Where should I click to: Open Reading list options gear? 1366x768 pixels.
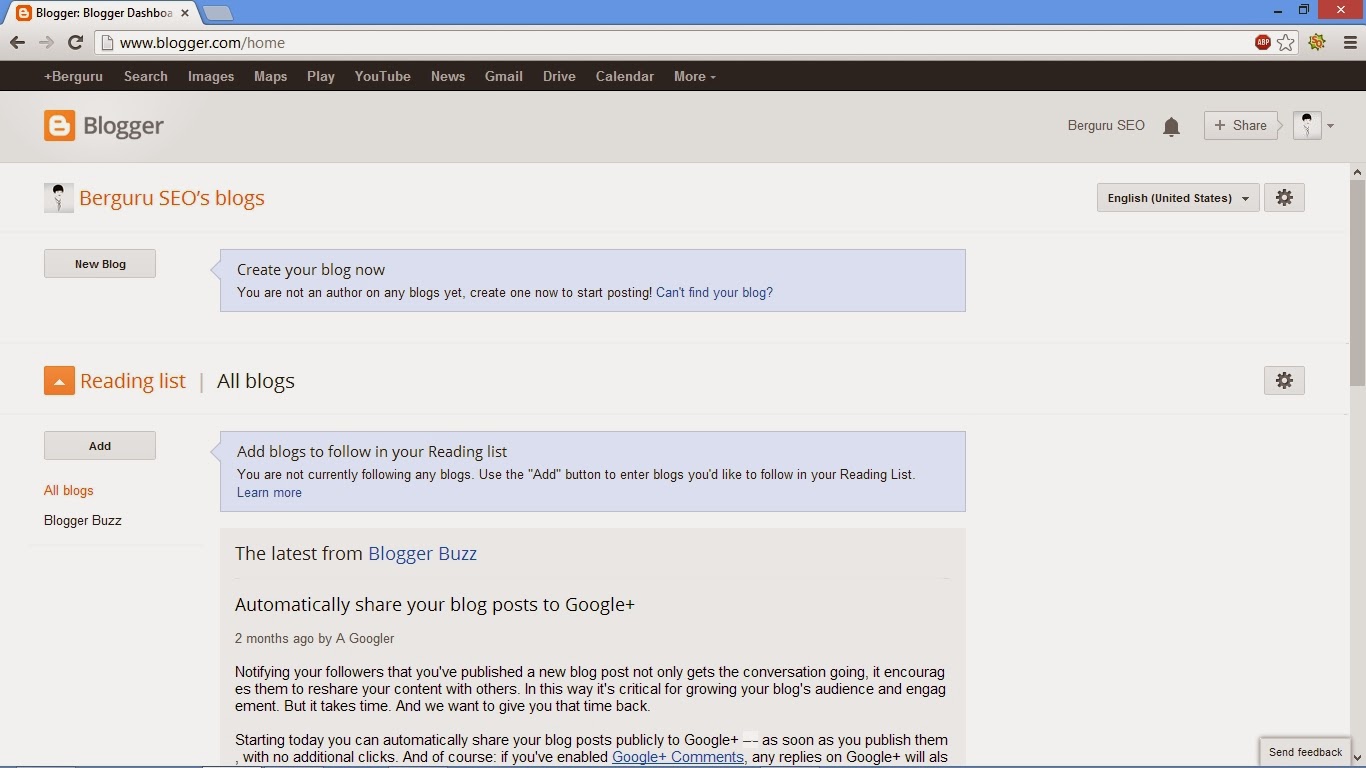1284,381
